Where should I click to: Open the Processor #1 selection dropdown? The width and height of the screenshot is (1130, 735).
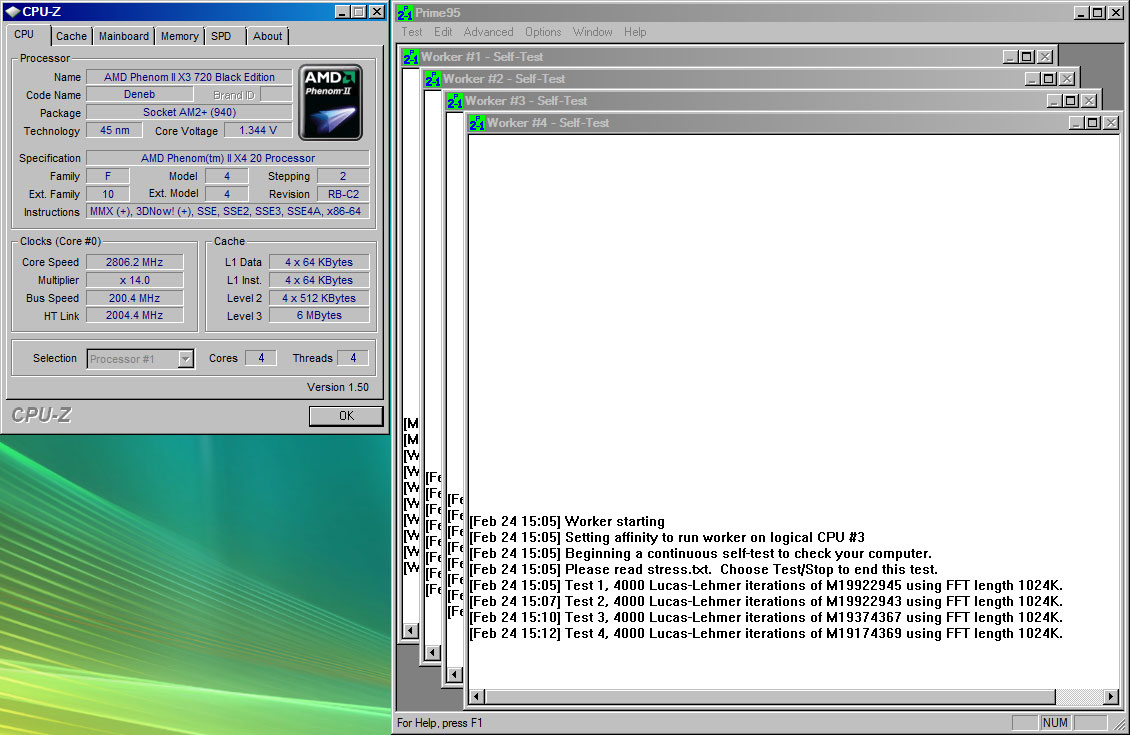(x=186, y=359)
